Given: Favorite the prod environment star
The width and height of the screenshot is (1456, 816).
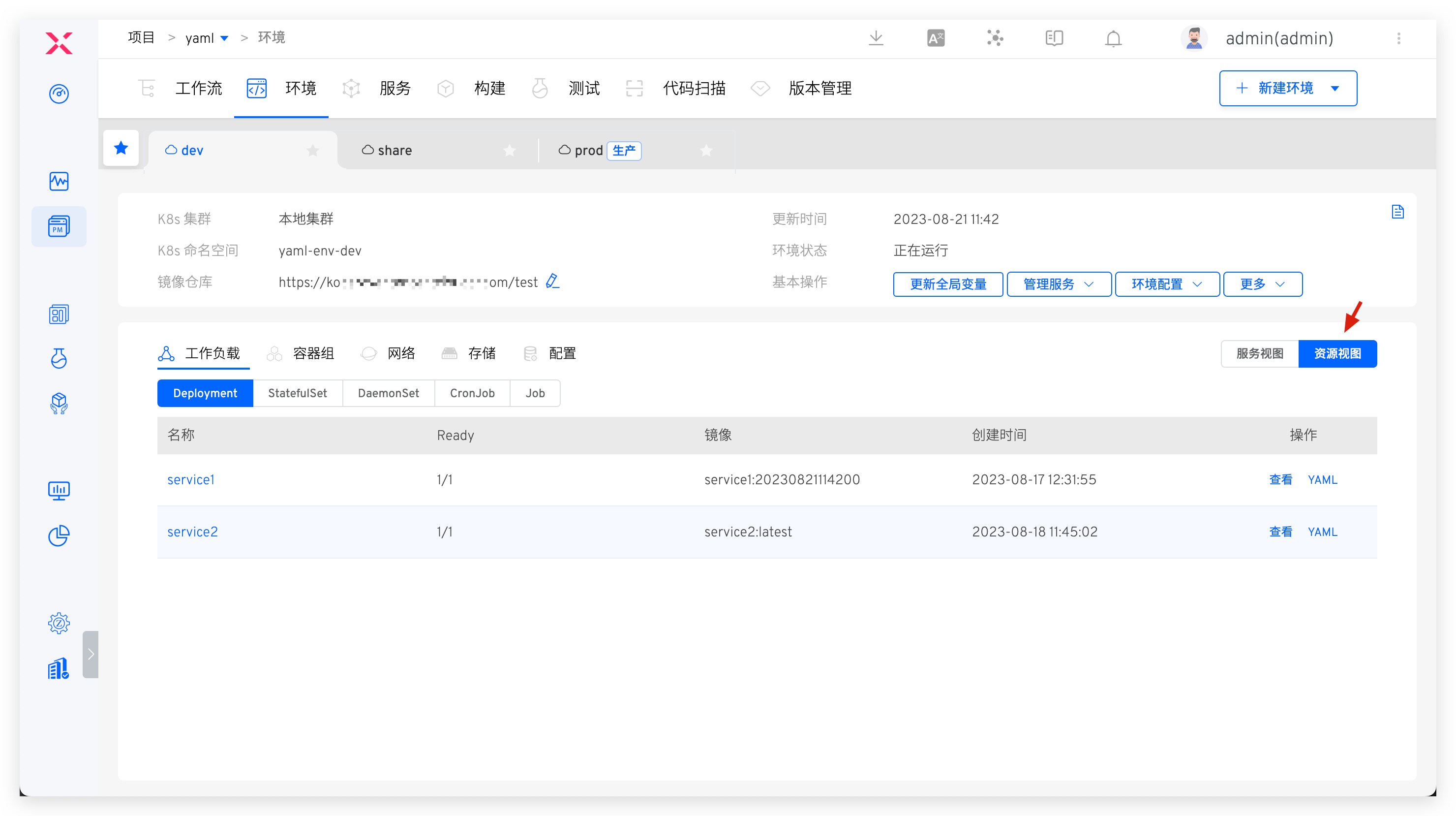Looking at the screenshot, I should tap(705, 151).
